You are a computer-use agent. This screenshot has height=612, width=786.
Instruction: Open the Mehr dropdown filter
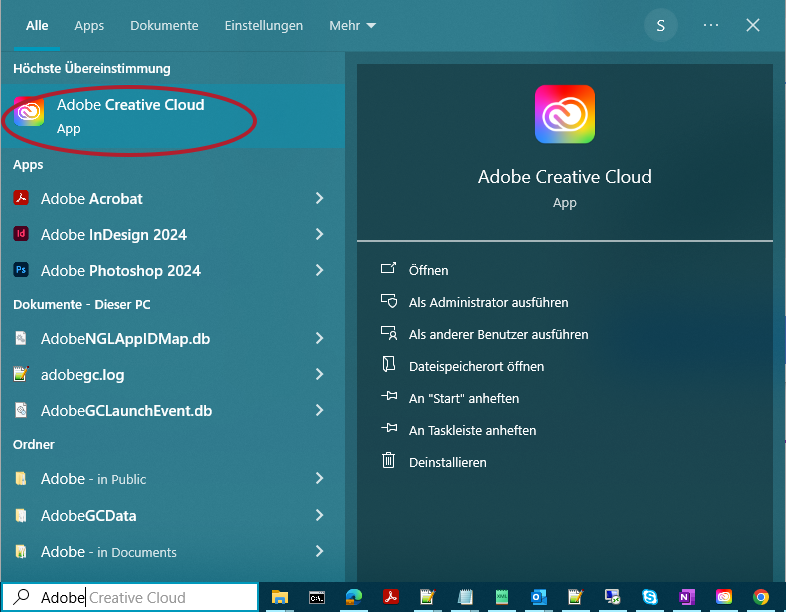[x=352, y=26]
